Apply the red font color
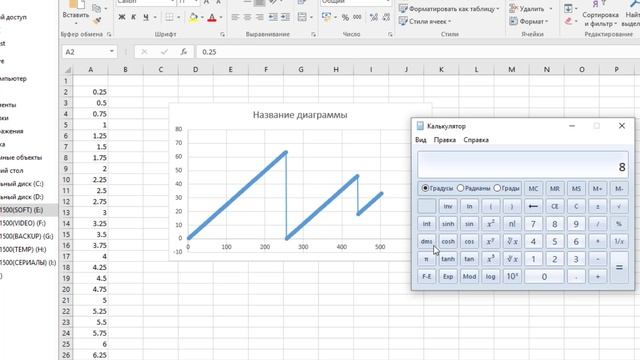The width and height of the screenshot is (640, 360). 212,17
